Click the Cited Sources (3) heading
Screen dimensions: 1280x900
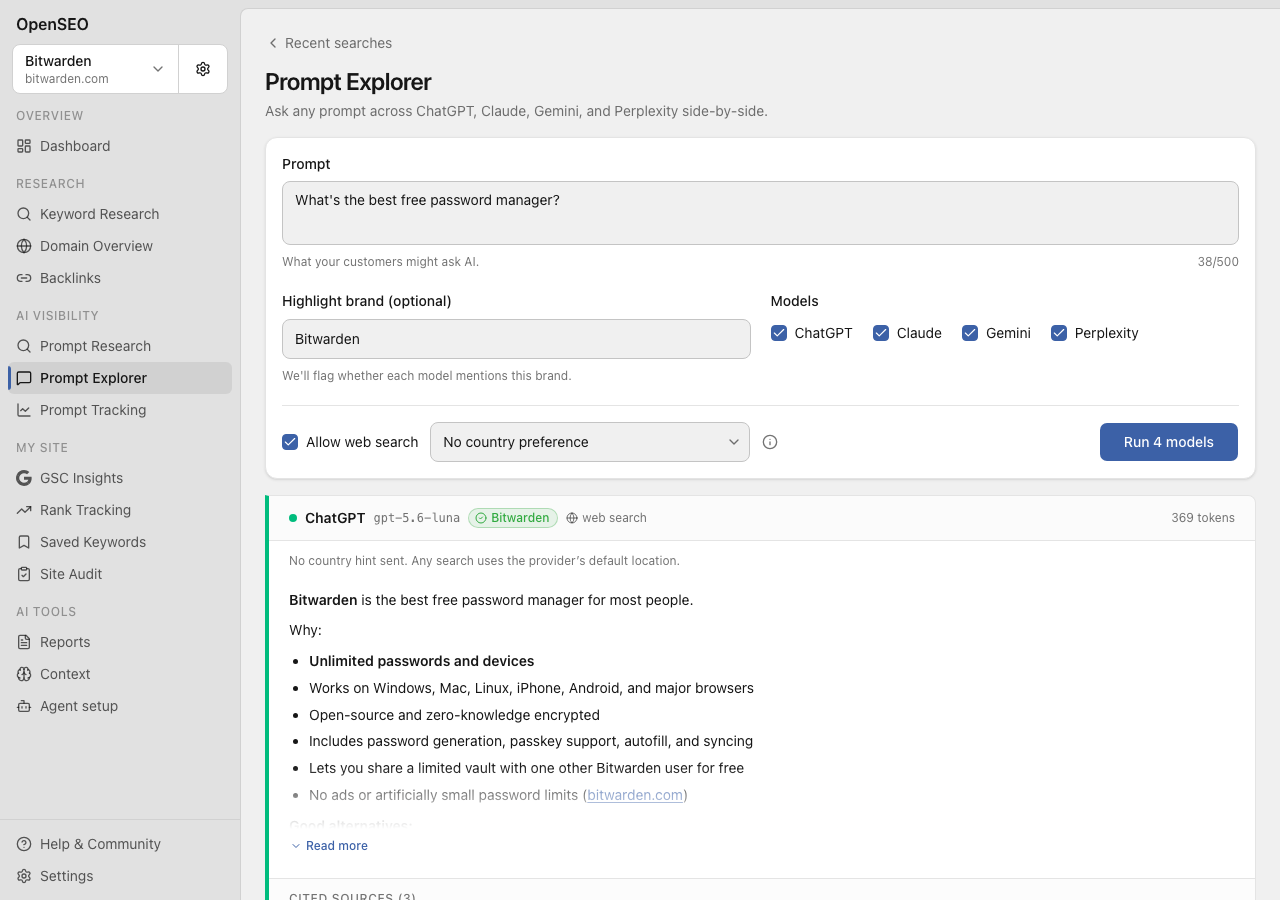[x=352, y=895]
